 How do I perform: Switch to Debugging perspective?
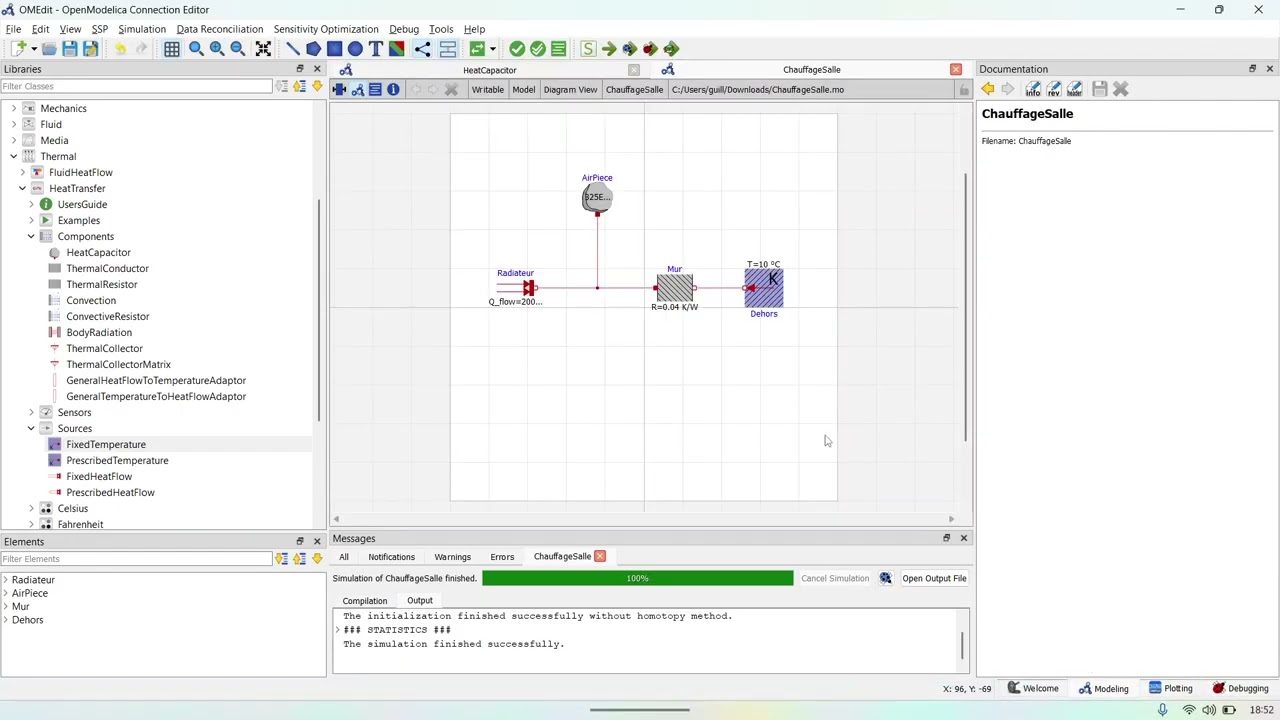(1240, 688)
